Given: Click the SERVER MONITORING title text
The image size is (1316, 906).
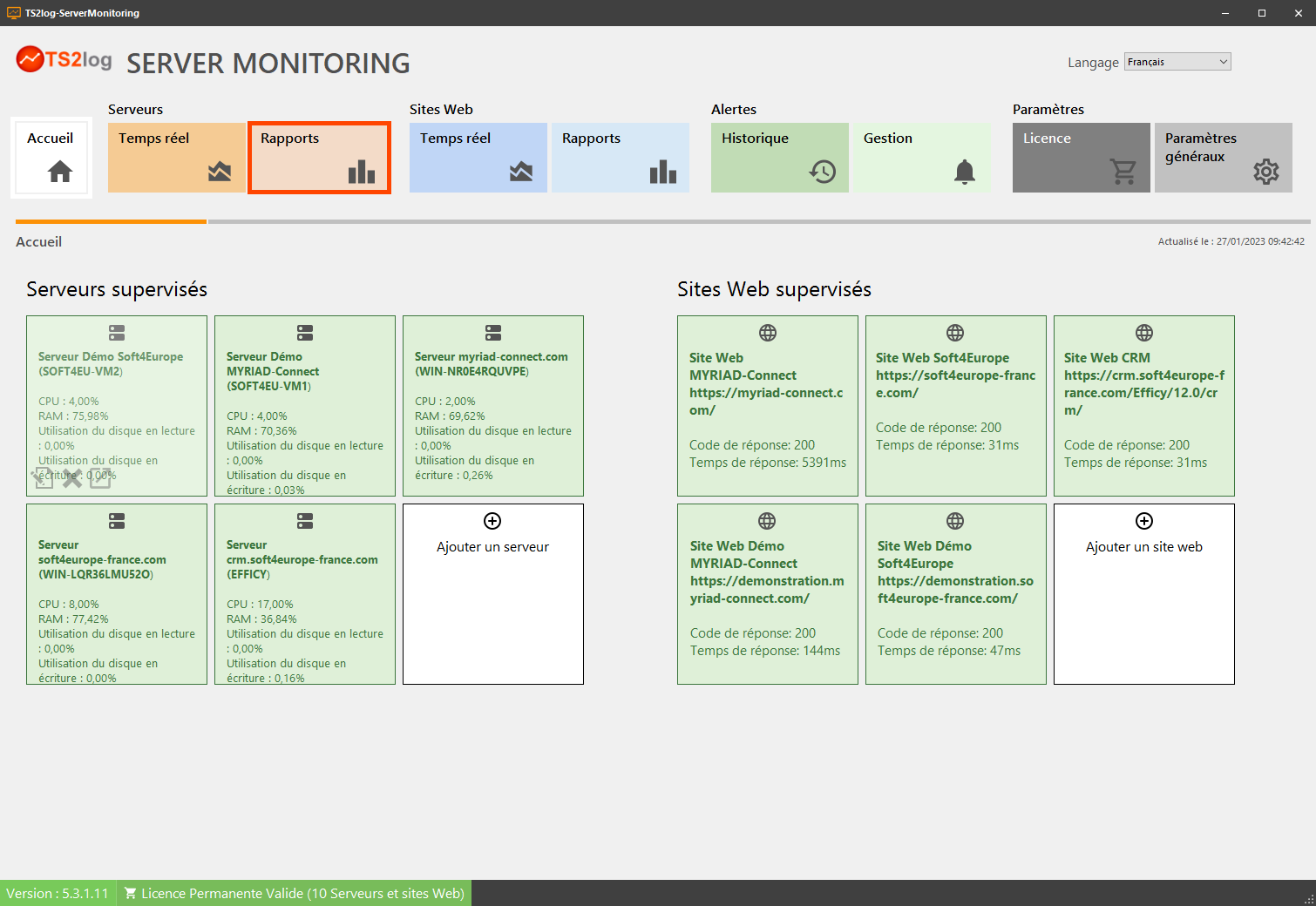Looking at the screenshot, I should (268, 63).
